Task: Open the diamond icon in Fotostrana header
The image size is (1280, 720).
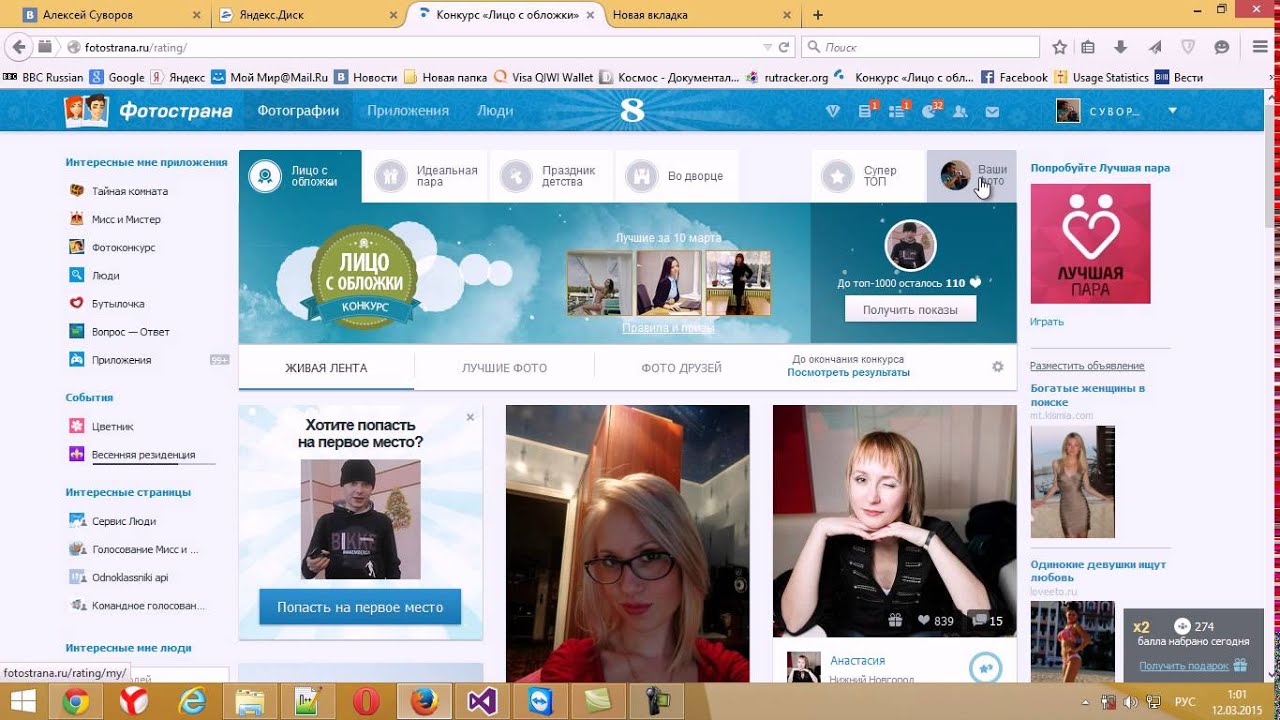Action: [834, 112]
